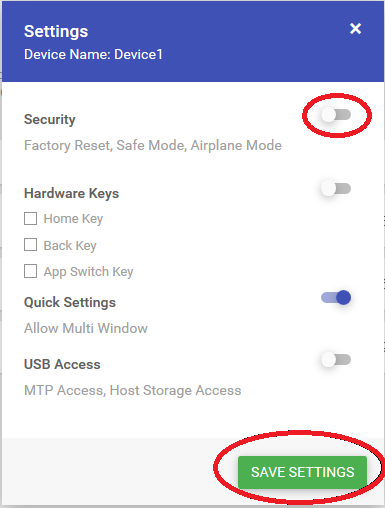Check the Home Key checkbox
This screenshot has width=385, height=508.
click(x=30, y=219)
